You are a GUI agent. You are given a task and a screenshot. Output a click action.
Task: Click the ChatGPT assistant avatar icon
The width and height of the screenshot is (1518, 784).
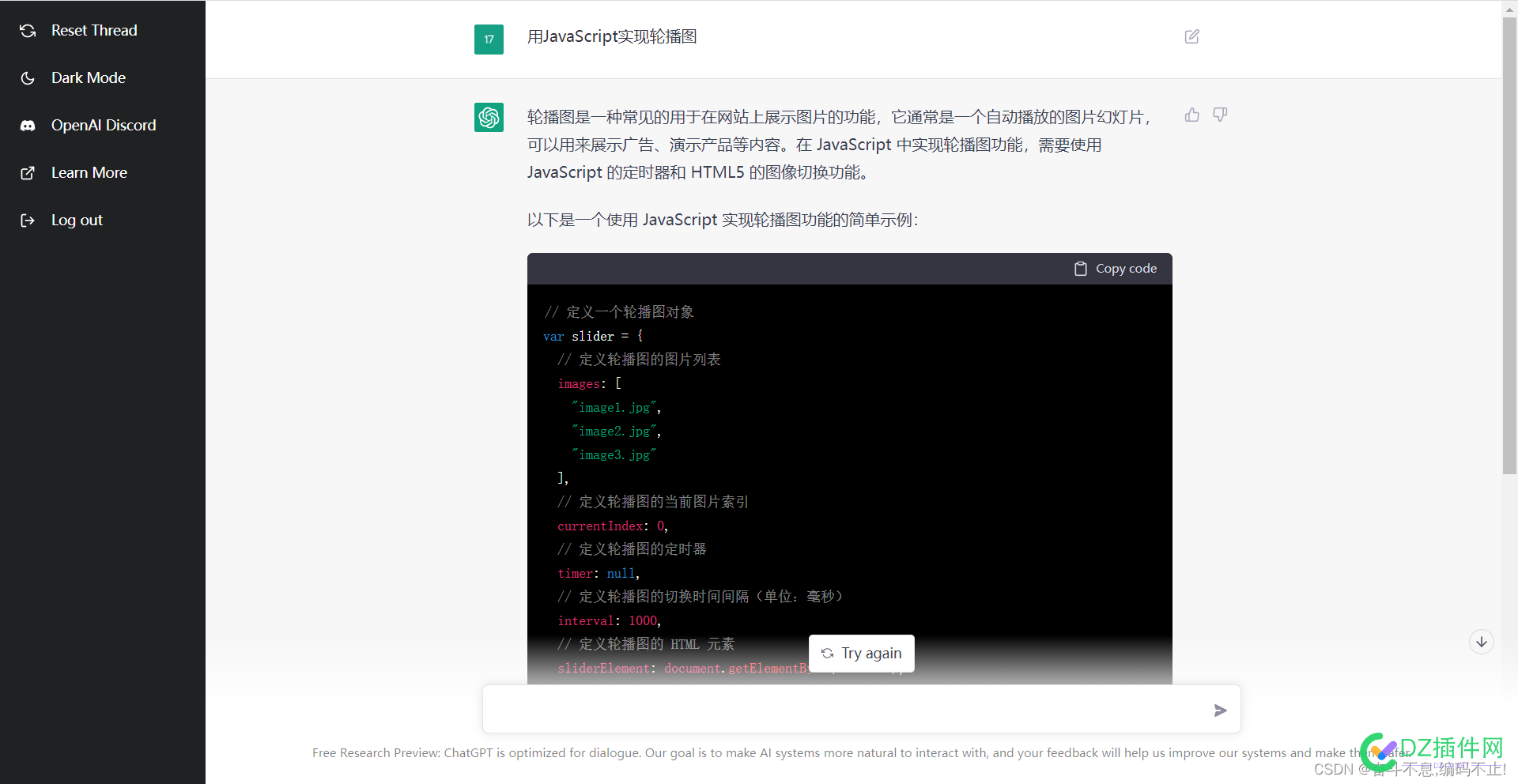point(489,118)
